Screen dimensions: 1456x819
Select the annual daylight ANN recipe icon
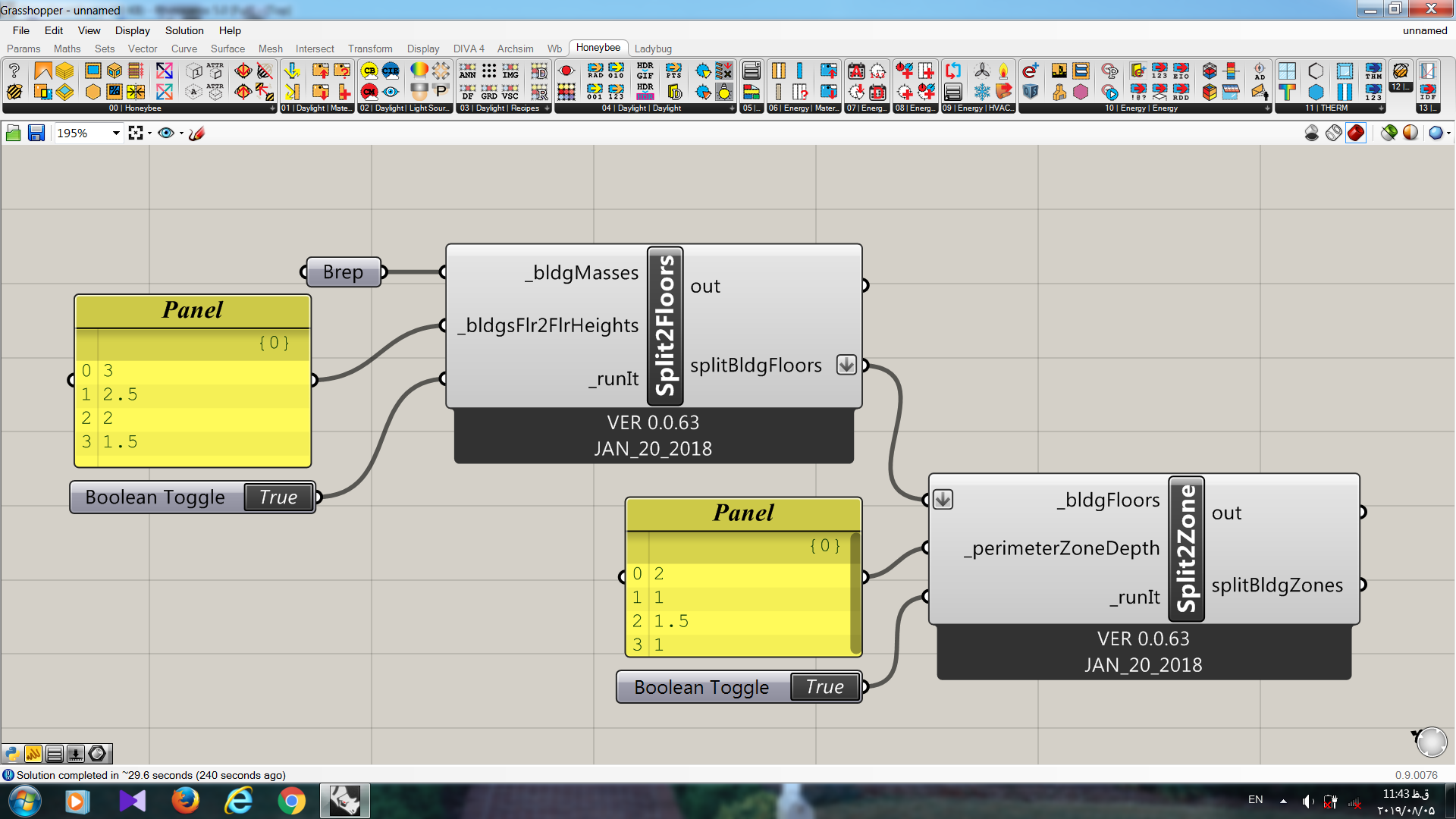(x=468, y=71)
